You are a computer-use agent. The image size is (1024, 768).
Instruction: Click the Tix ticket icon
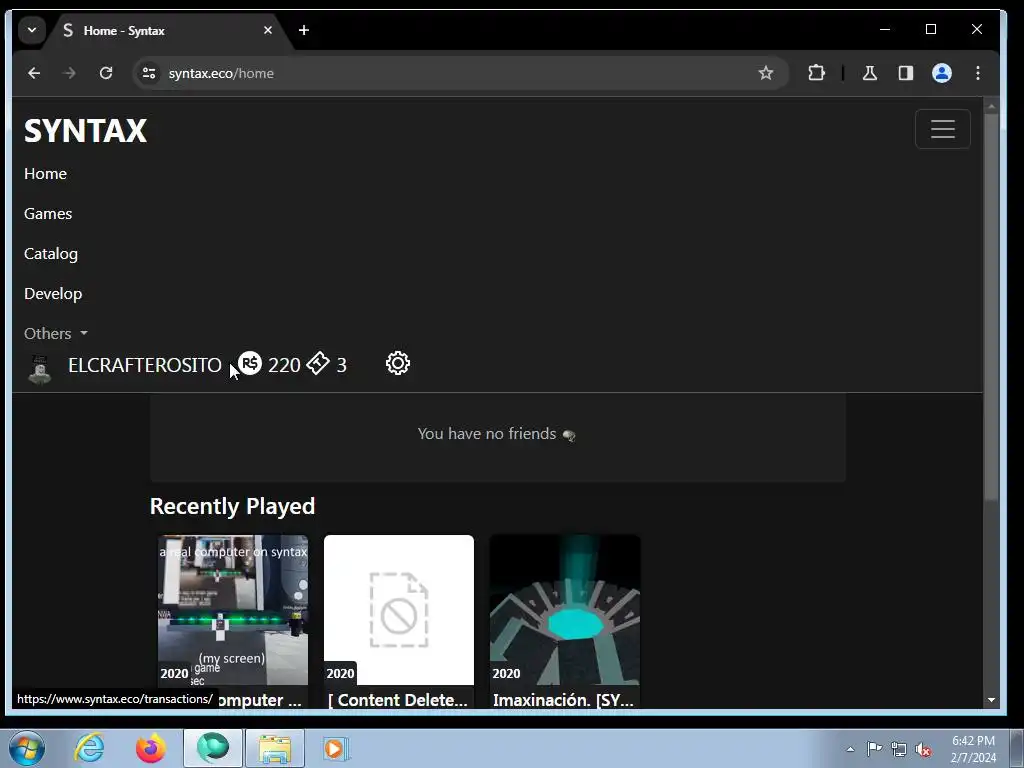318,364
